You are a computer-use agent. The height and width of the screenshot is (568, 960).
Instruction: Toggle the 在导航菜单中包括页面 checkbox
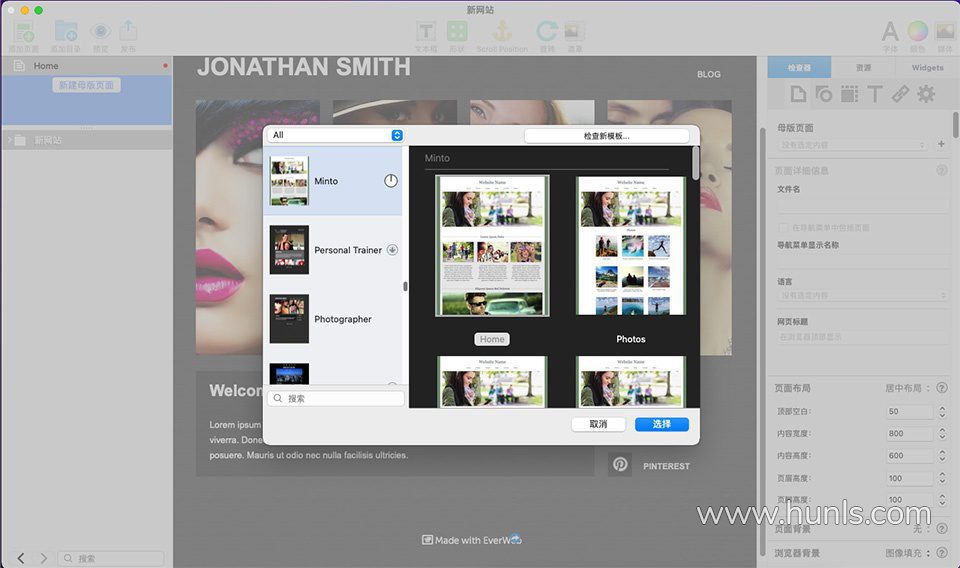click(783, 227)
